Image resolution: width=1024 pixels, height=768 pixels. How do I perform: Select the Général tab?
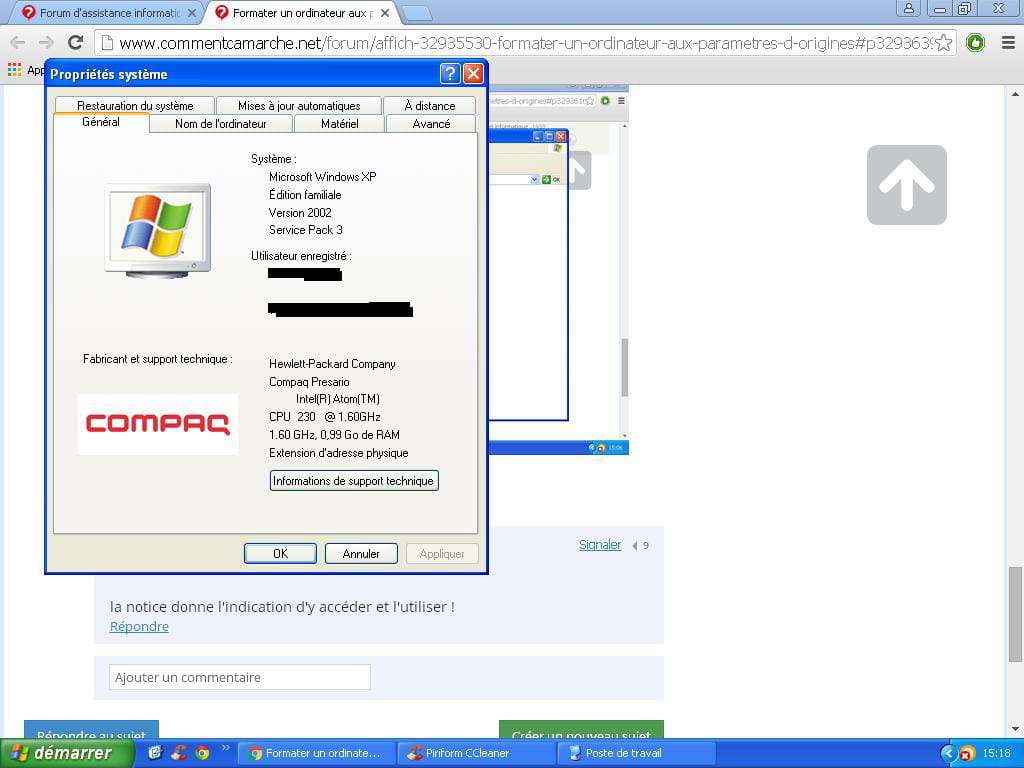[101, 122]
